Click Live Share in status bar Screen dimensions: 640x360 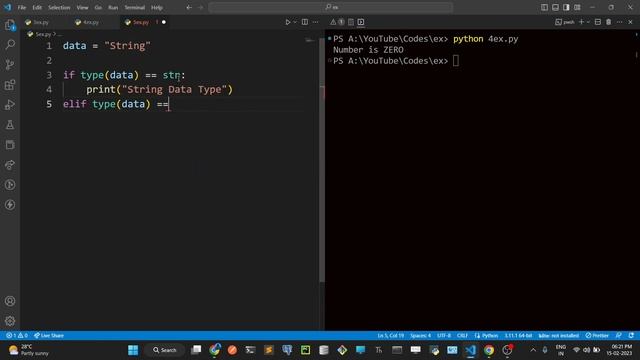click(49, 336)
